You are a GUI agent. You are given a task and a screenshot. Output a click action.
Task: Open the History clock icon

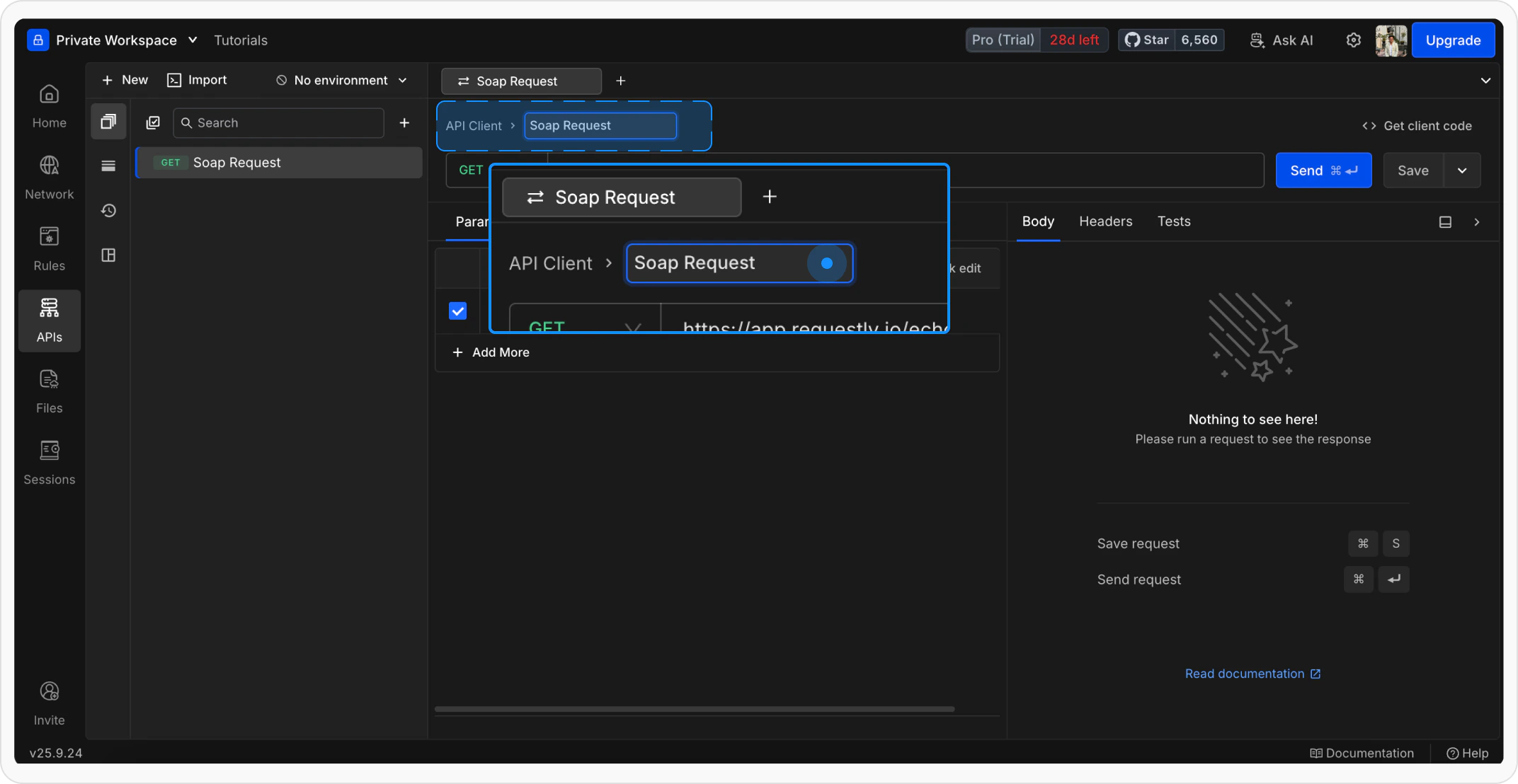coord(108,210)
